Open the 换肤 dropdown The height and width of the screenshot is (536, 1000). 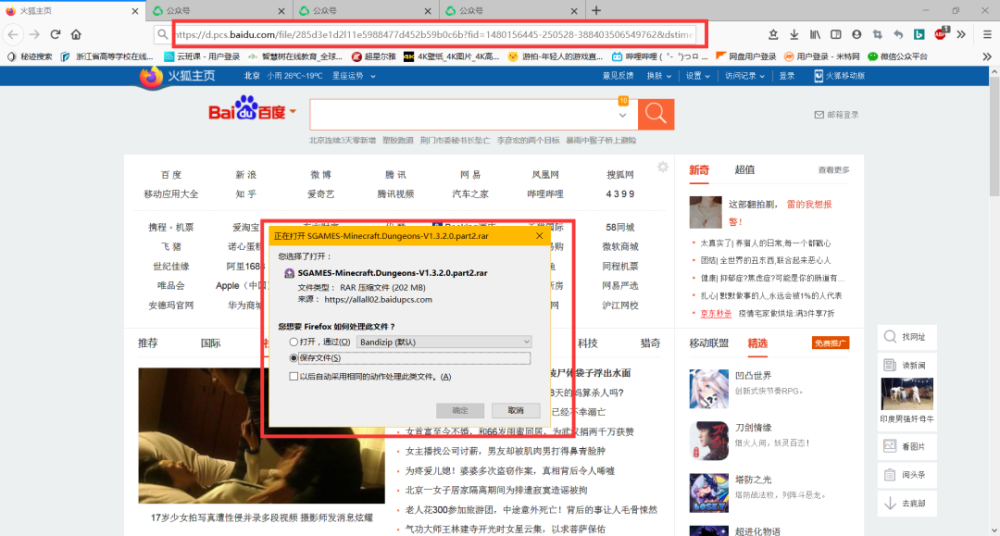click(659, 76)
